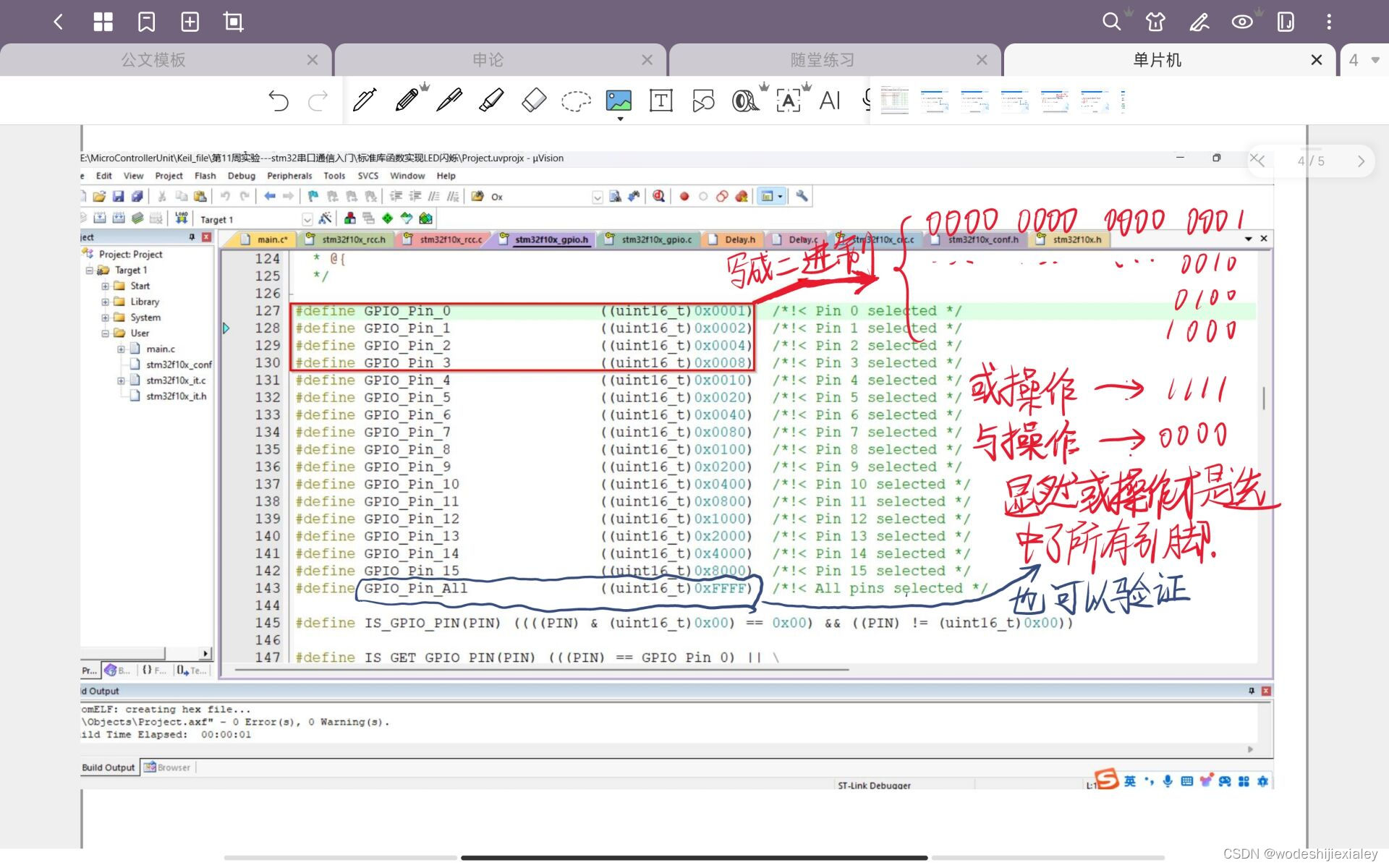Open the three-dot more menu

(1329, 22)
